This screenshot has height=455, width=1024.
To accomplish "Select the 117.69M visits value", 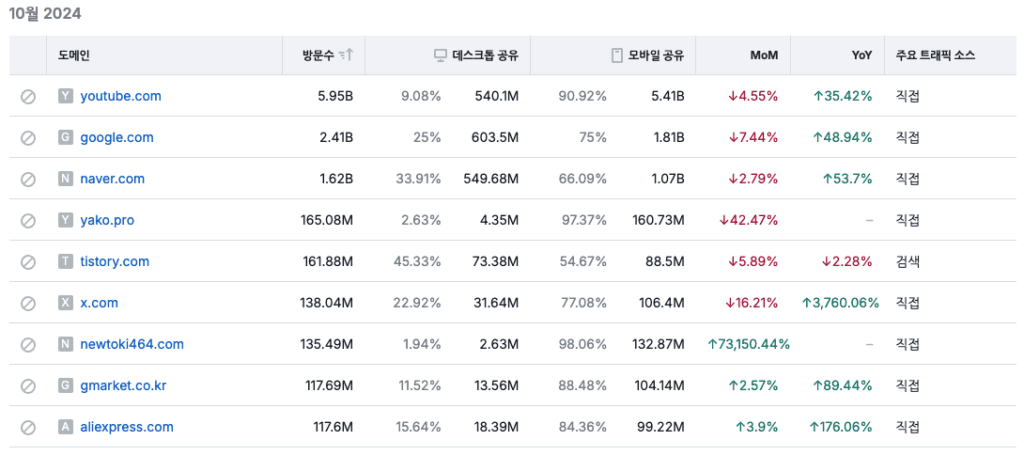I will coord(329,386).
